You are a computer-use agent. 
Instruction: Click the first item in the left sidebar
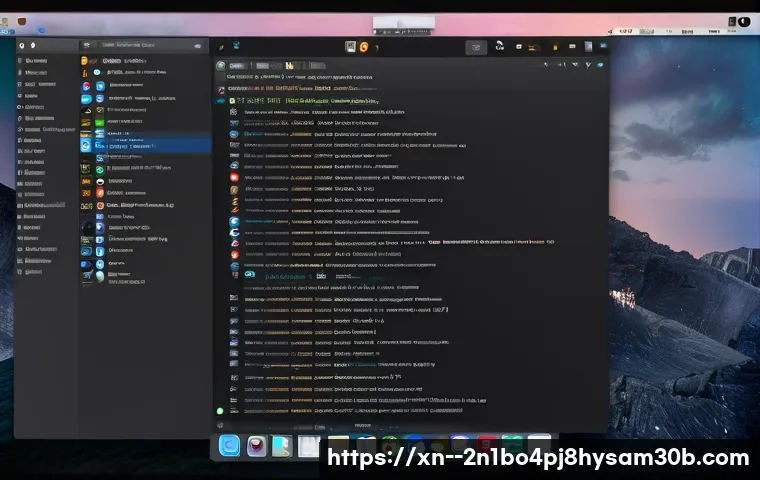[35, 61]
